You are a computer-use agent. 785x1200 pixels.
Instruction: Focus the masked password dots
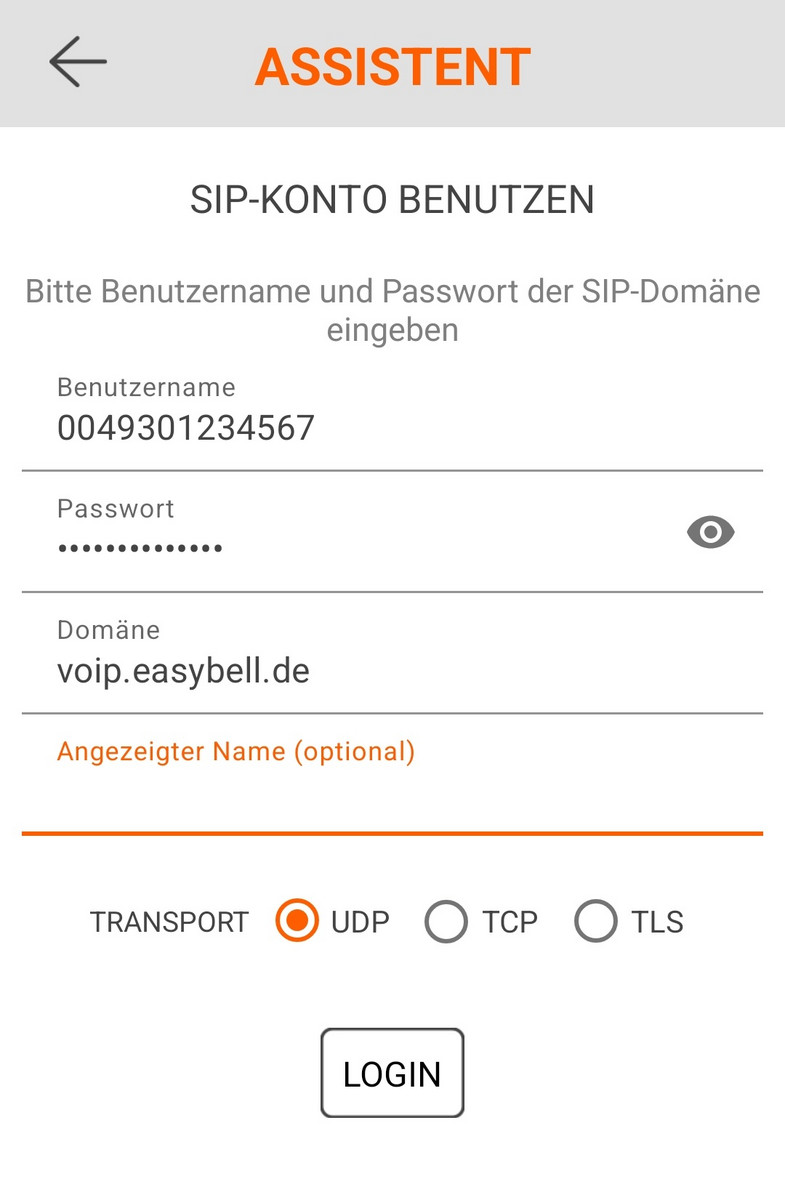coord(140,548)
